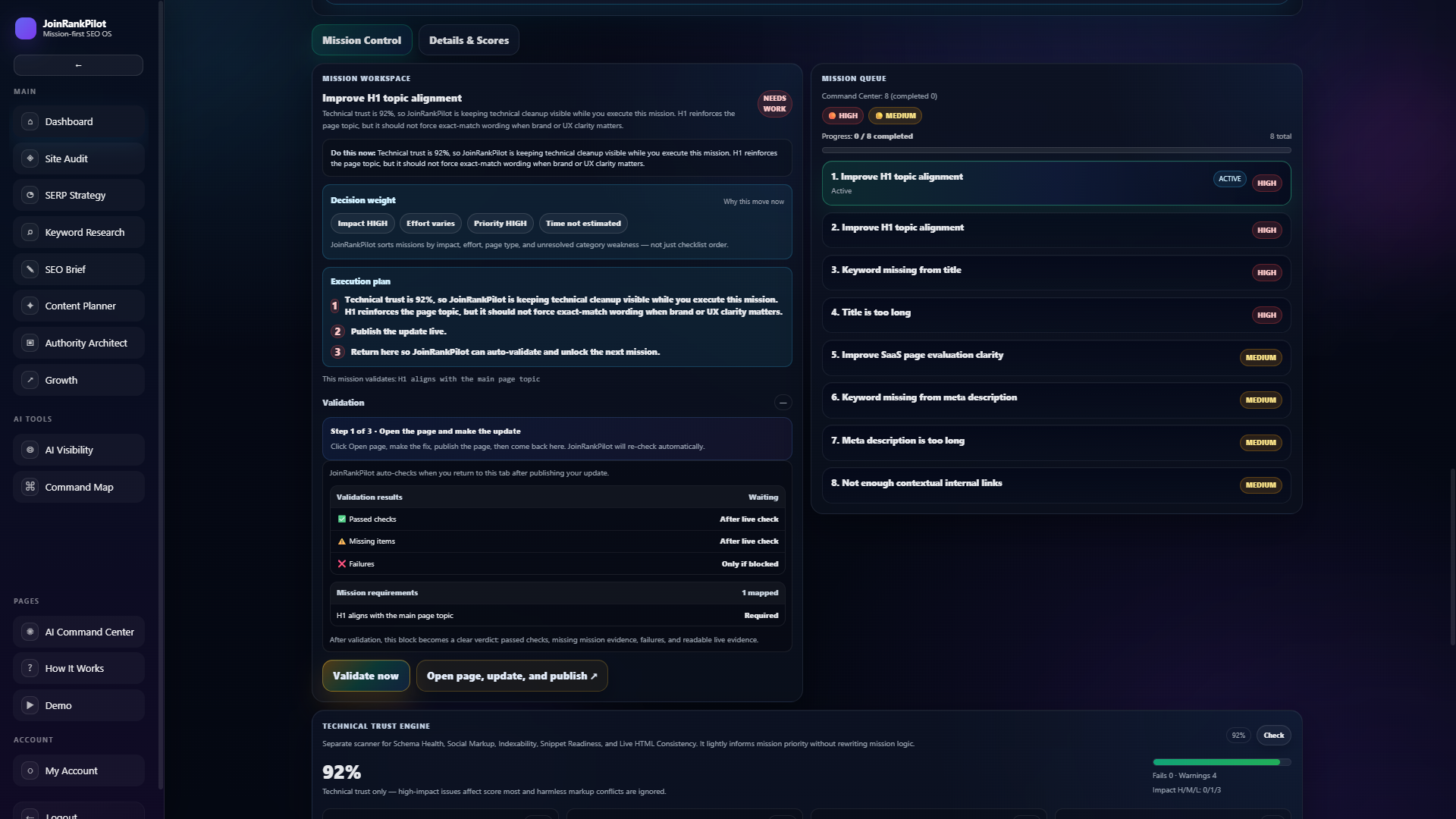This screenshot has width=1456, height=819.
Task: Collapse the Validation section
Action: click(x=783, y=403)
